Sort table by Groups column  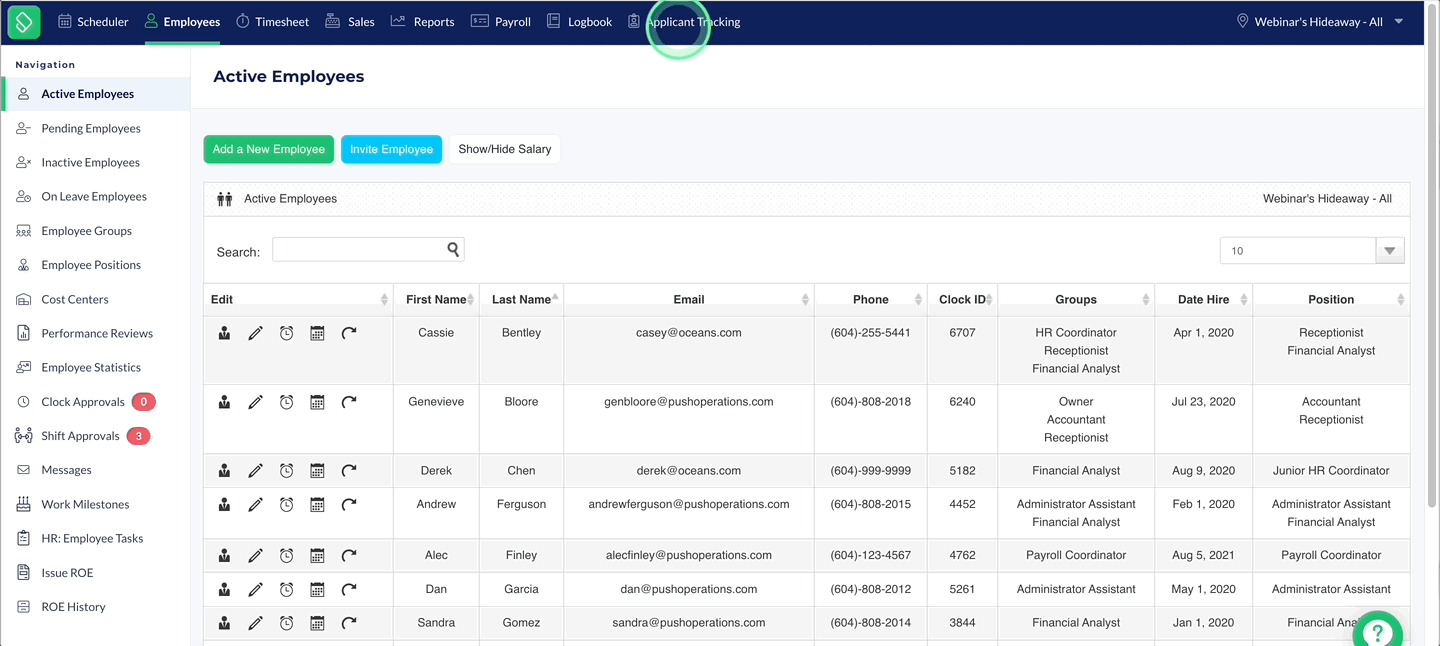tap(1076, 300)
